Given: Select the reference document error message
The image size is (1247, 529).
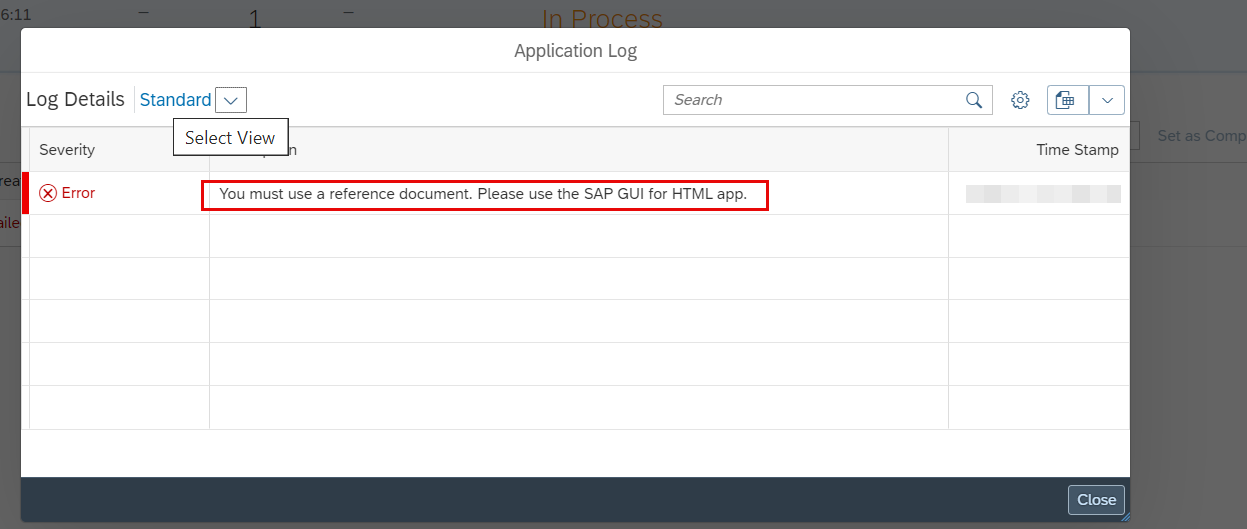Looking at the screenshot, I should [x=484, y=194].
